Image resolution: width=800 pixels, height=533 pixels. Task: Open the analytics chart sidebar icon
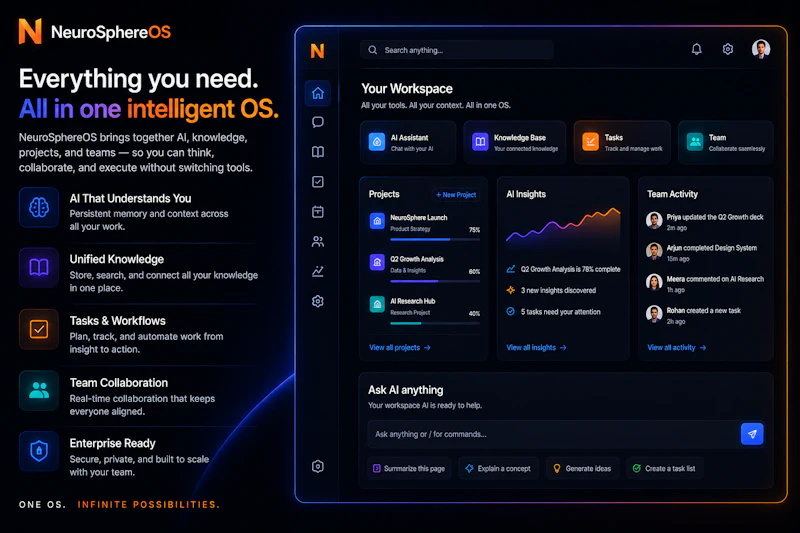318,271
